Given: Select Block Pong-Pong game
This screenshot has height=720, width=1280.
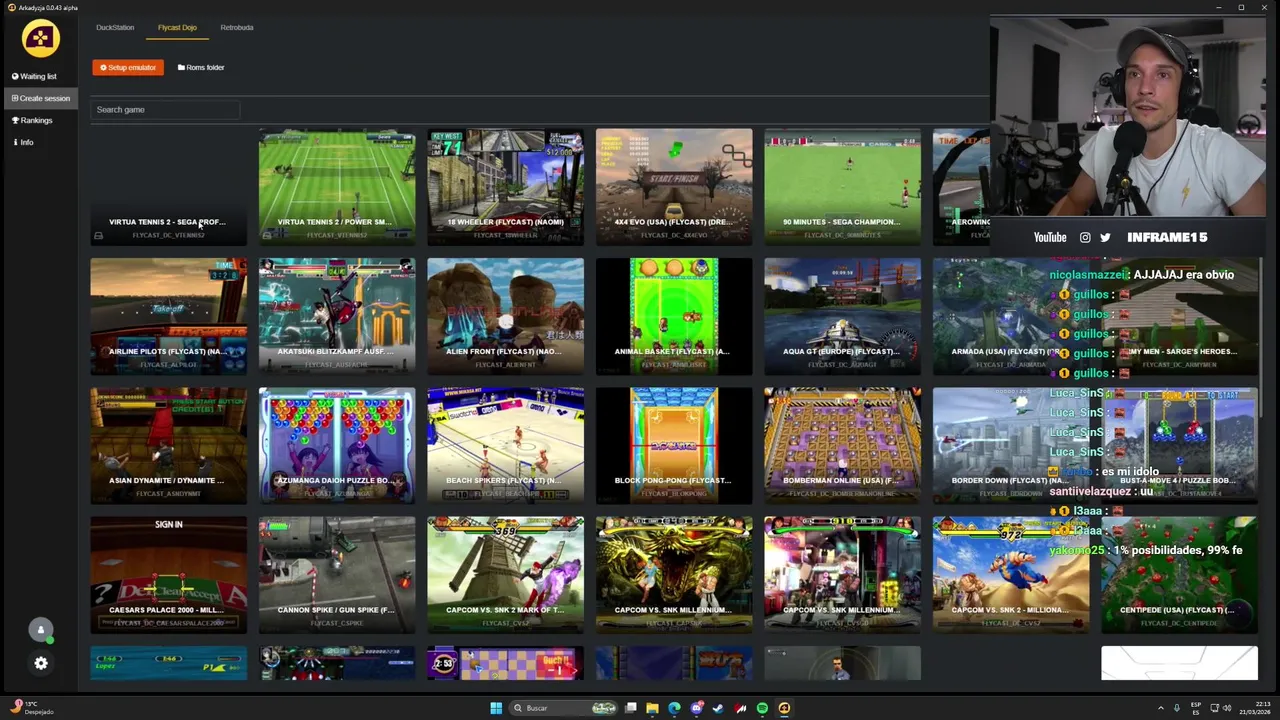Looking at the screenshot, I should [674, 445].
